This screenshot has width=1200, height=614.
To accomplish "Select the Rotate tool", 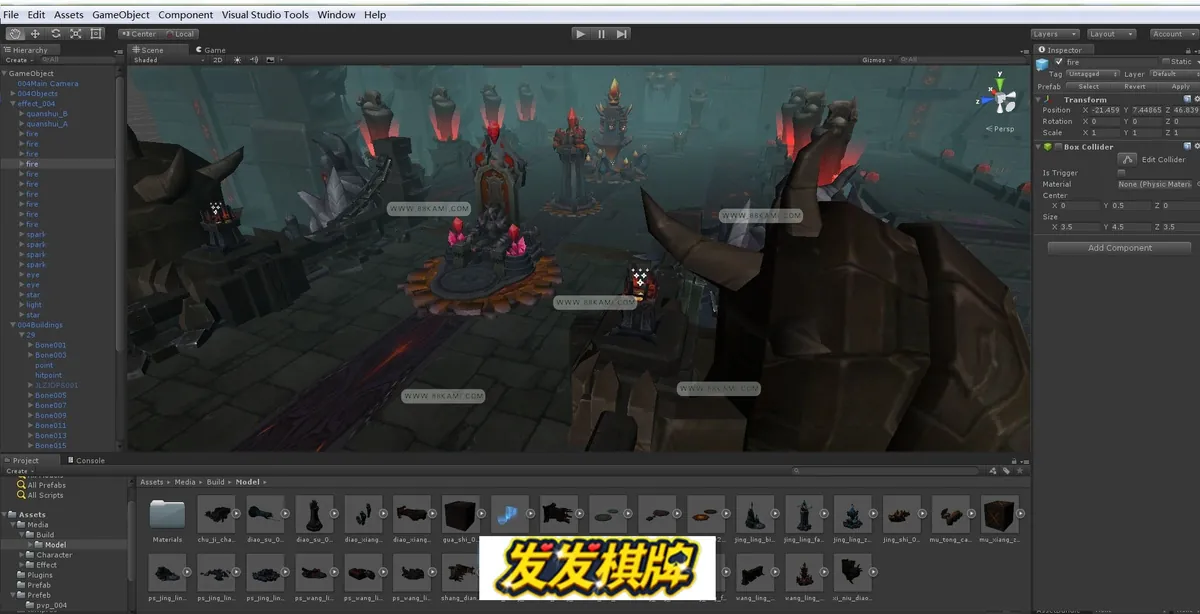I will click(x=55, y=33).
